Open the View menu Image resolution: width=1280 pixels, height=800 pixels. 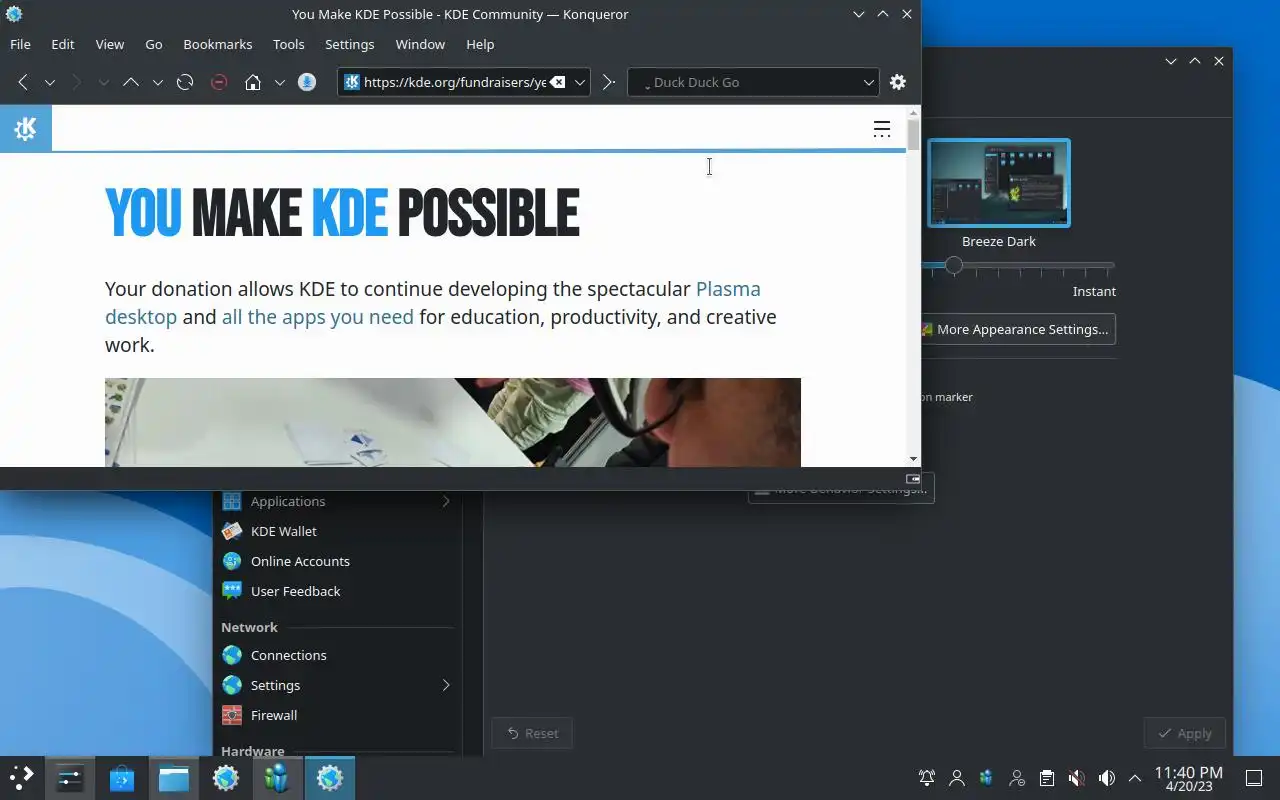110,44
